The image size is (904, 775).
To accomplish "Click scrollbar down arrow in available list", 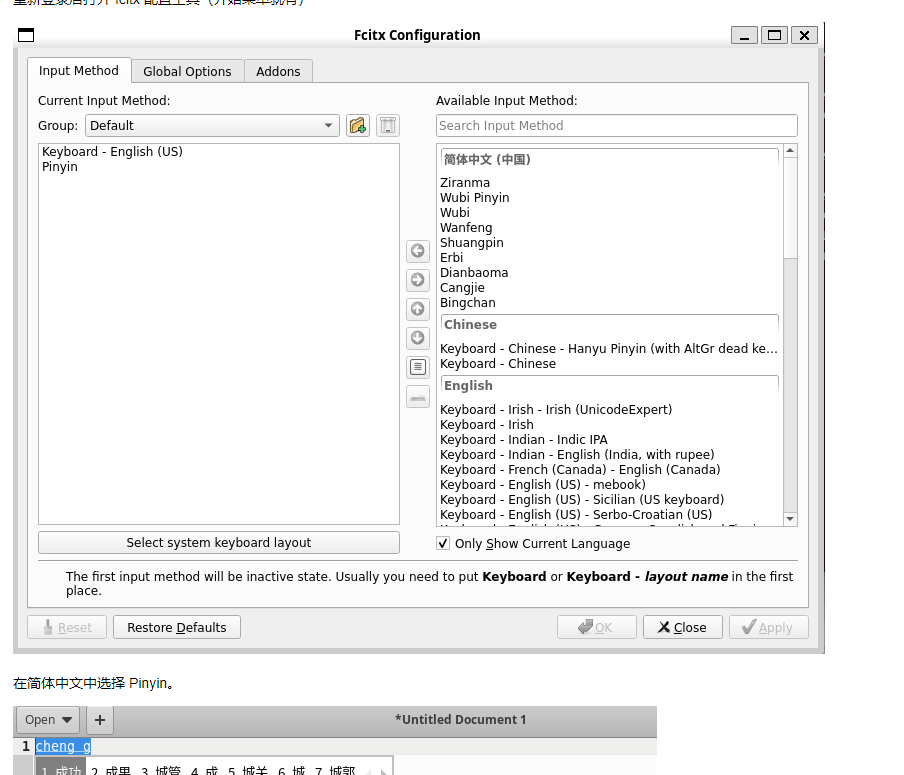I will 790,519.
